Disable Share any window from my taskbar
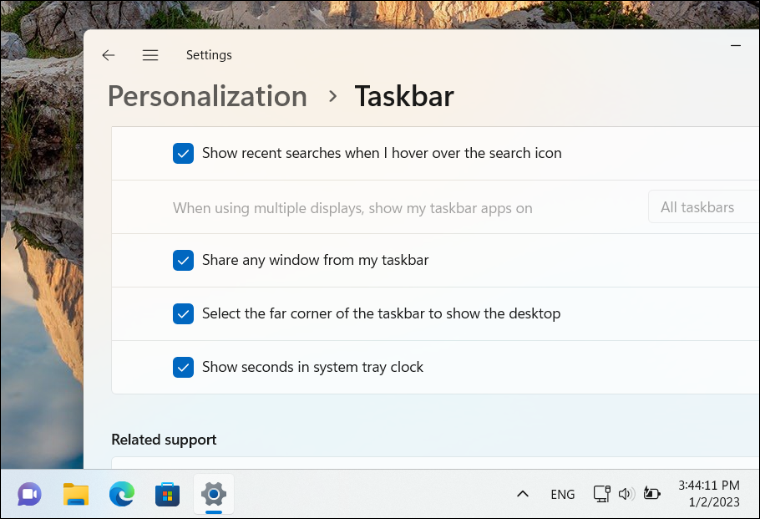 183,260
